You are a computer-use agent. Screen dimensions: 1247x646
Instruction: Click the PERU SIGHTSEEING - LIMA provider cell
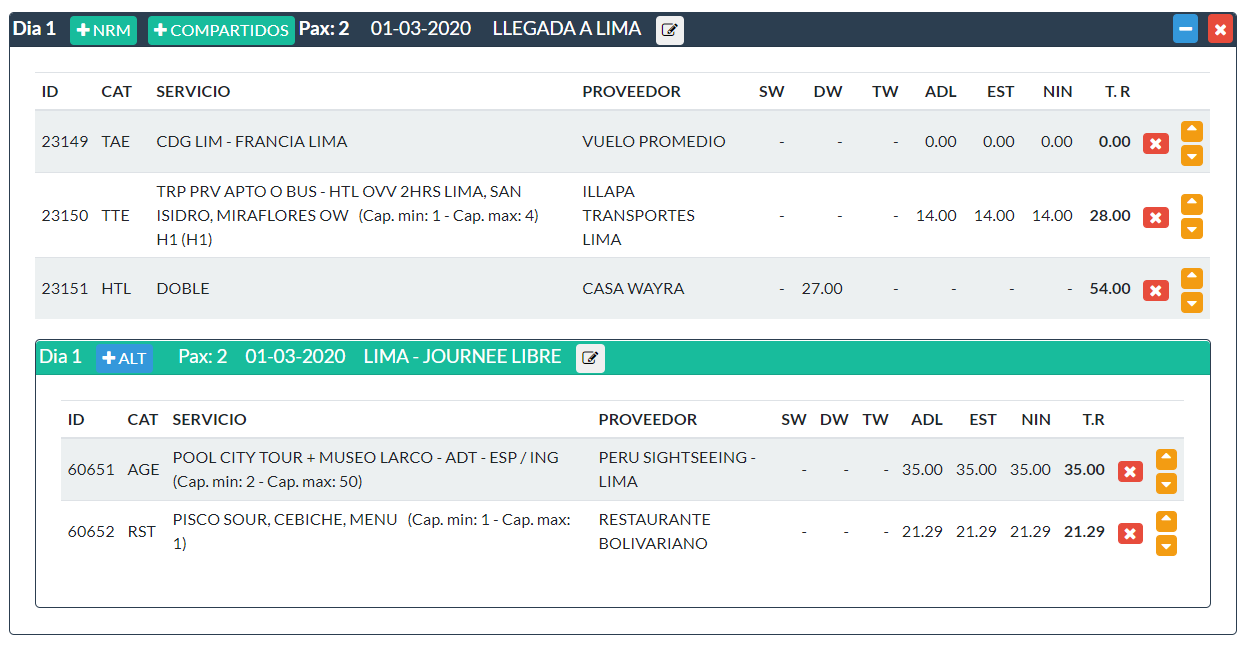tap(677, 469)
